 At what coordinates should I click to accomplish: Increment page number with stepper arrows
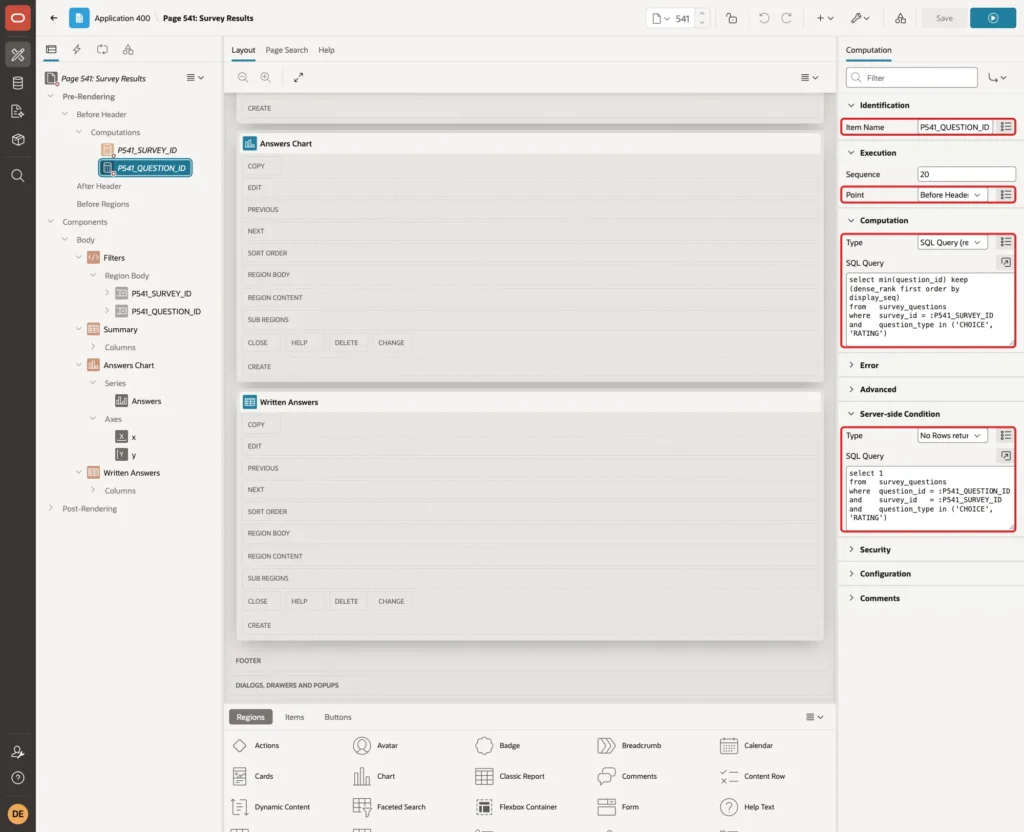[x=701, y=13]
